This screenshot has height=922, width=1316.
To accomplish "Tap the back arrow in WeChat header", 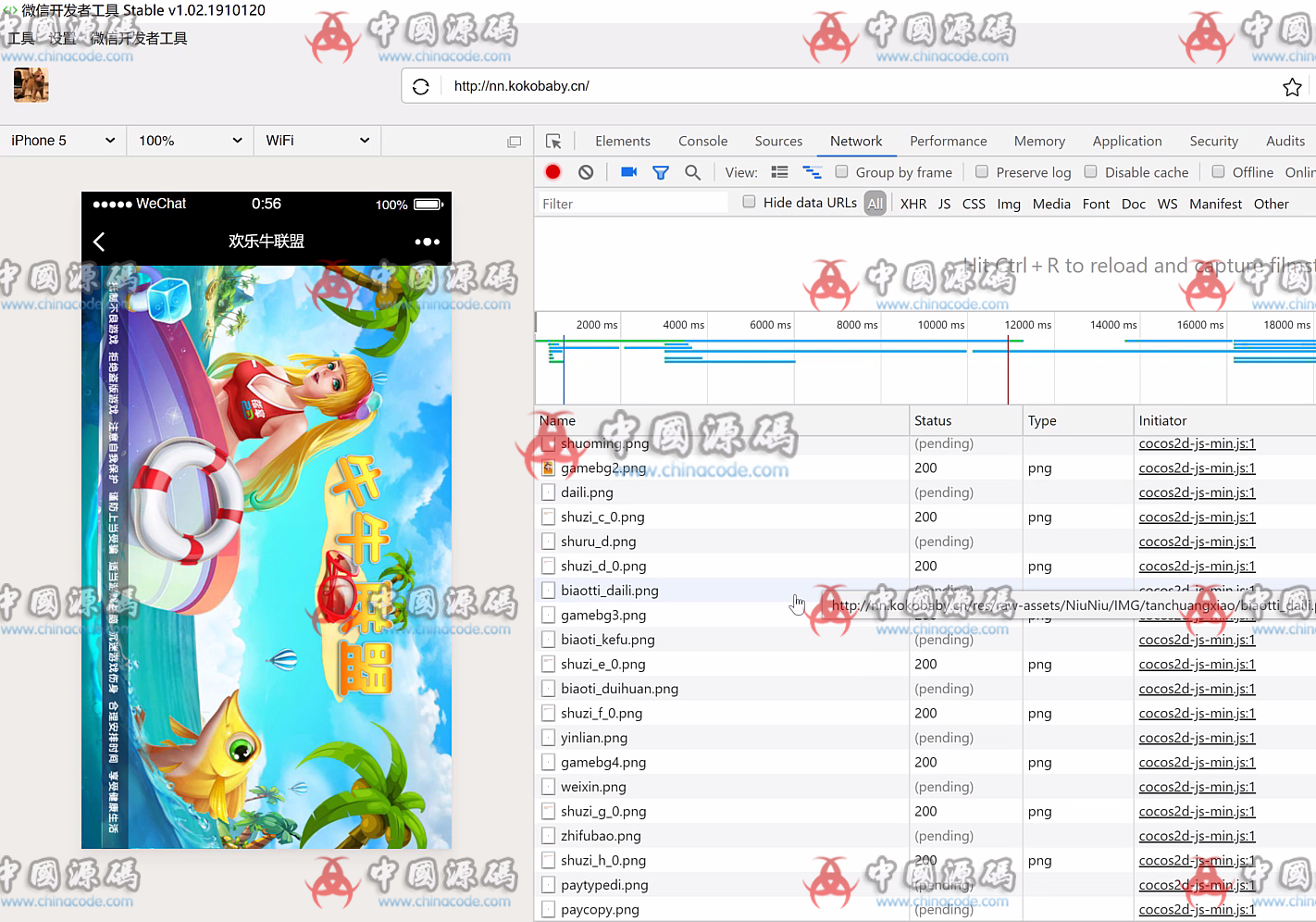I will 99,242.
